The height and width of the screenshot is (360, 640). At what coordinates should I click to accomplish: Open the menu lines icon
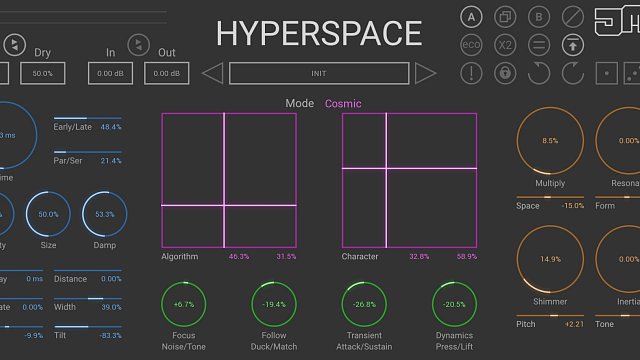539,45
